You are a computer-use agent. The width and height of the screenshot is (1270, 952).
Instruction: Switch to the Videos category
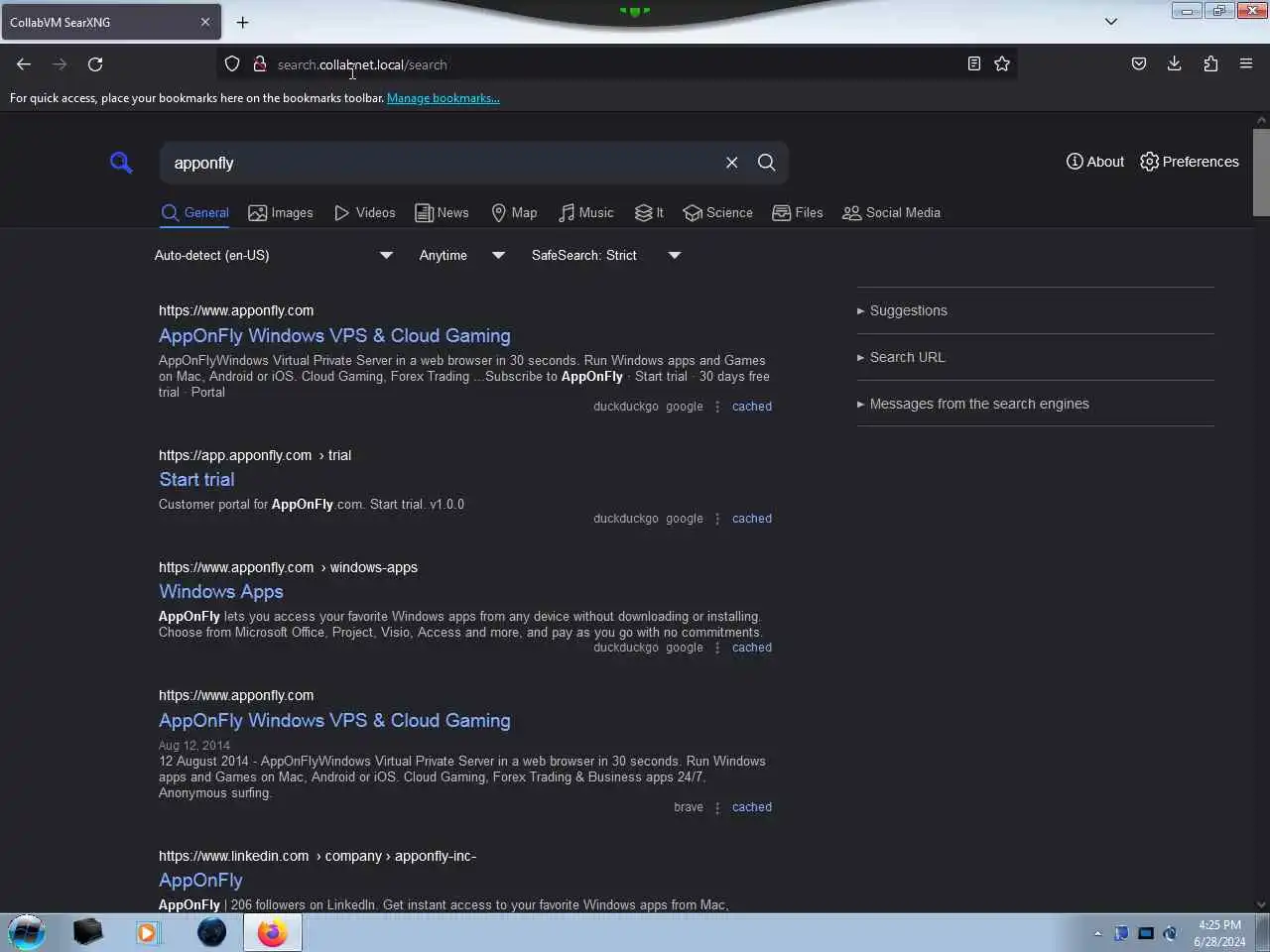coord(364,213)
